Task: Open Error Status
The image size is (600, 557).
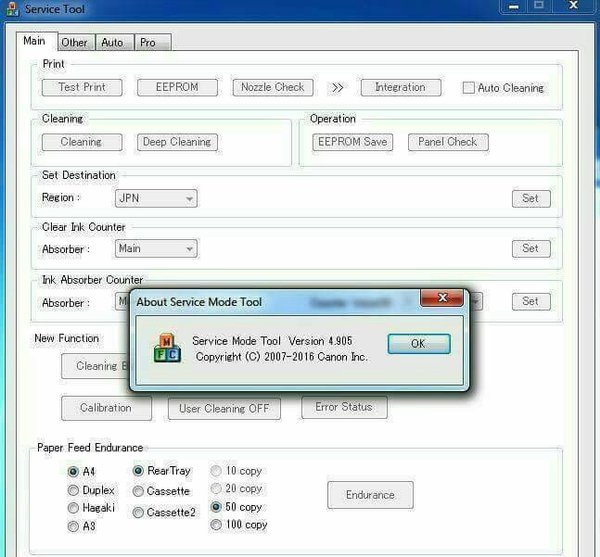Action: [x=344, y=407]
